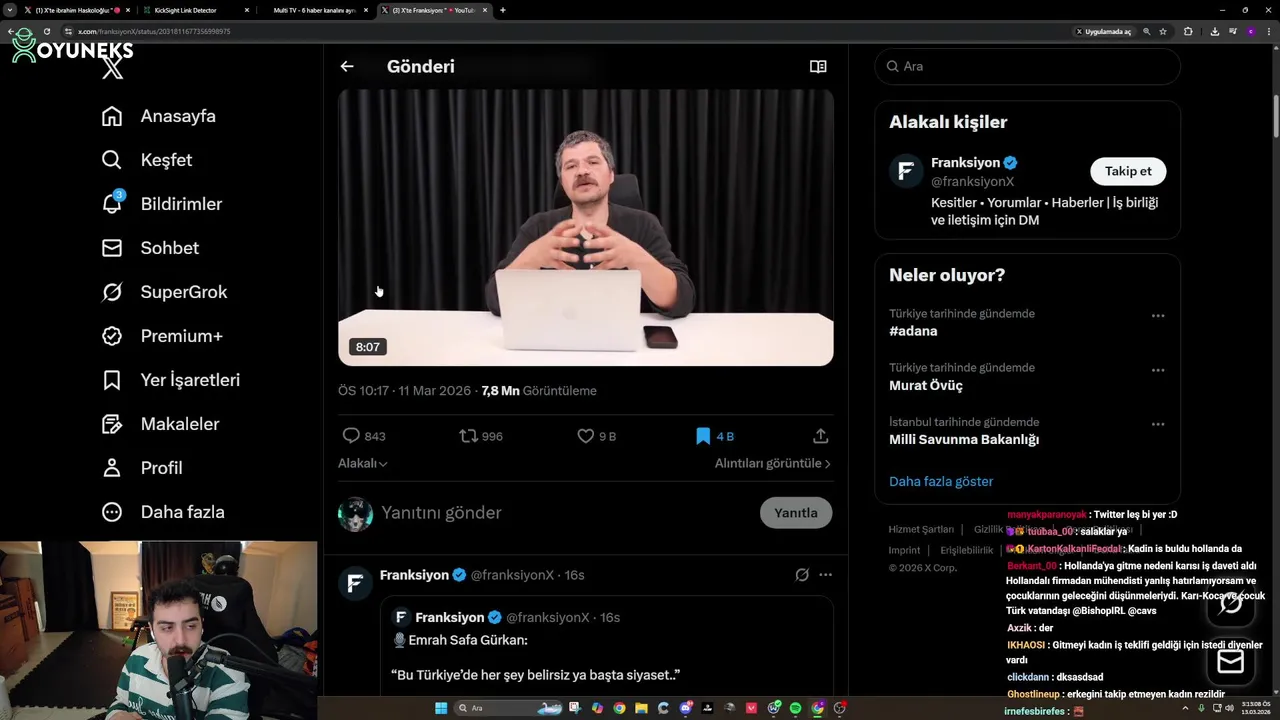Open Daha fazla menu in the sidebar
This screenshot has width=1280, height=720.
tap(162, 512)
